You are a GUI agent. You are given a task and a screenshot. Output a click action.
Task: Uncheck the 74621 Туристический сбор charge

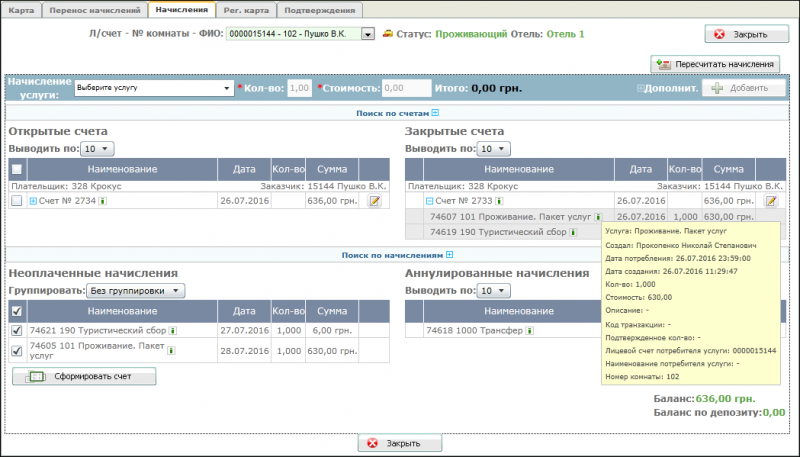click(16, 330)
